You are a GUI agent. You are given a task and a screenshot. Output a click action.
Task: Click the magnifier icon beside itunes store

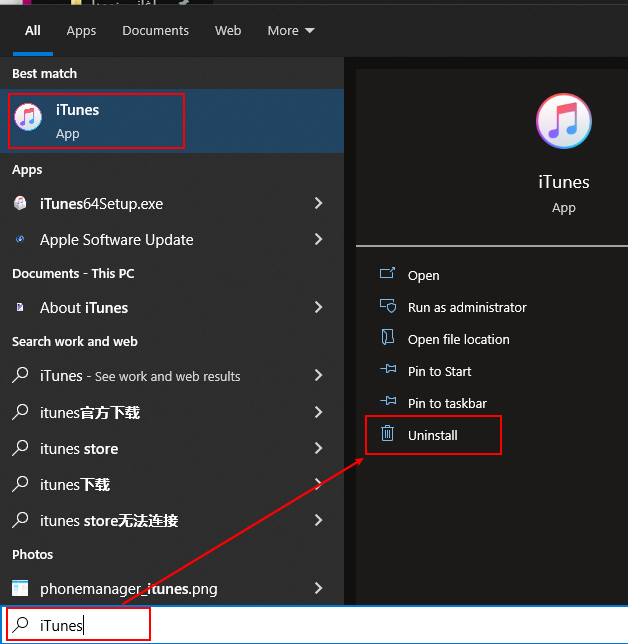click(x=20, y=448)
